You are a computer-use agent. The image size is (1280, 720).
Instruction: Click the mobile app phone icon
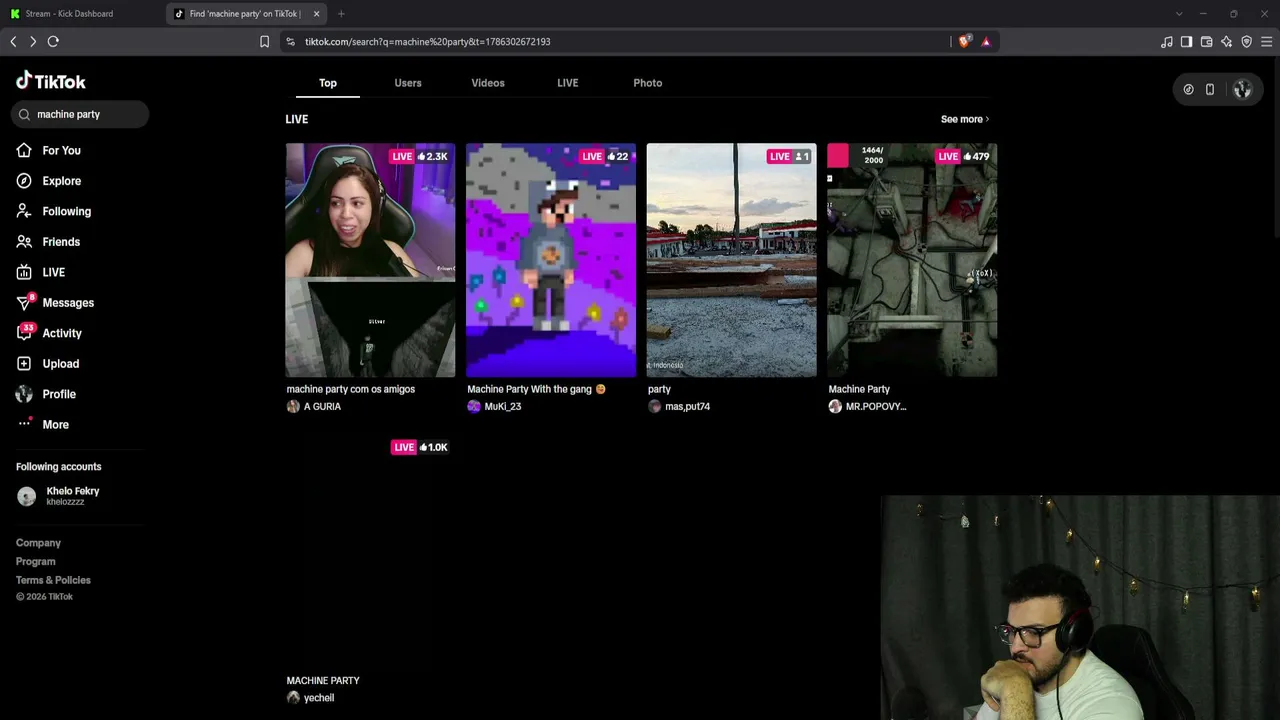[1210, 90]
